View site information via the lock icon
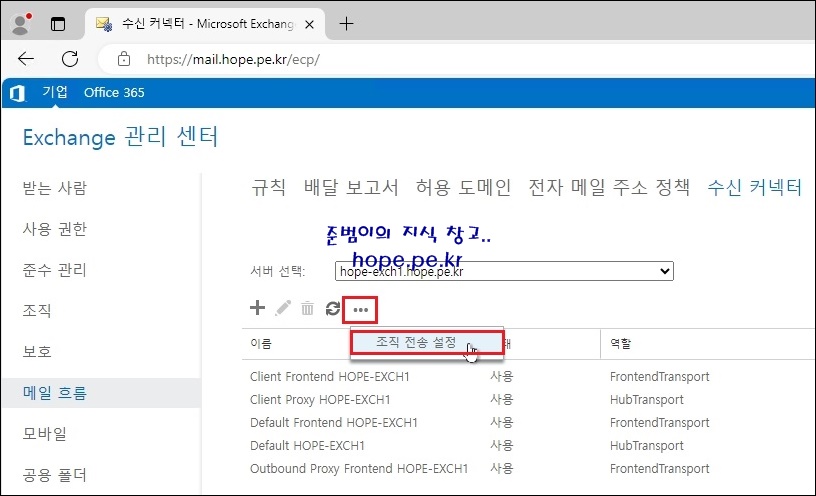Viewport: 816px width, 496px height. [x=124, y=59]
